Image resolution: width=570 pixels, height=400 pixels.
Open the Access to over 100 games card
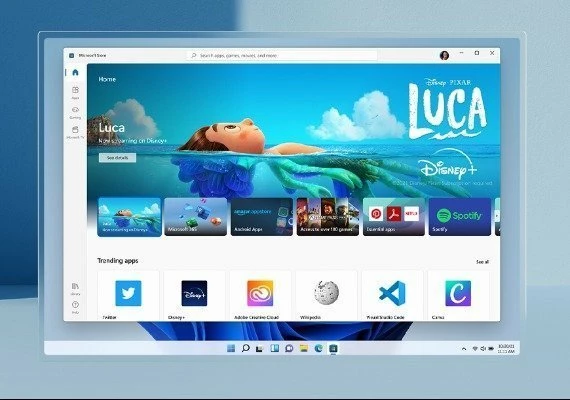tap(328, 217)
